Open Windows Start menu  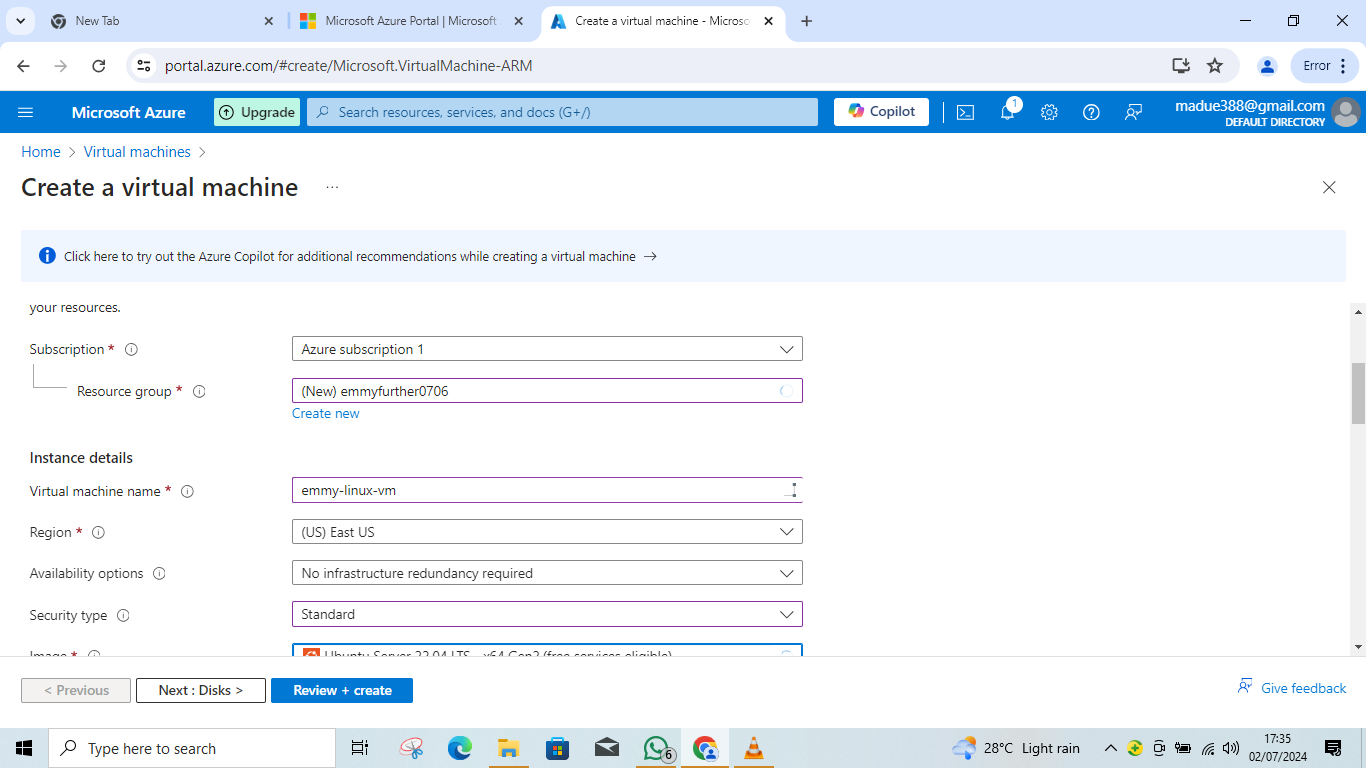tap(24, 748)
